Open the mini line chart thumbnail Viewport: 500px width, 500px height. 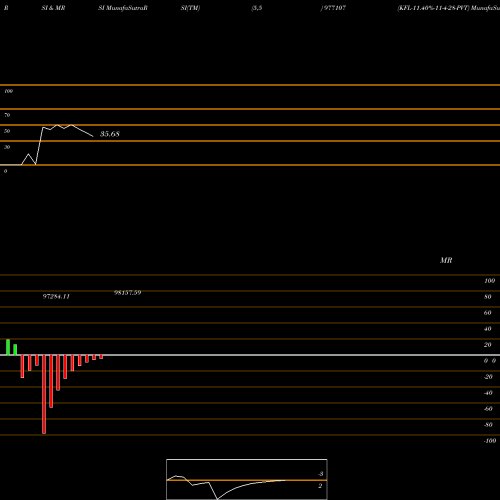tap(247, 479)
